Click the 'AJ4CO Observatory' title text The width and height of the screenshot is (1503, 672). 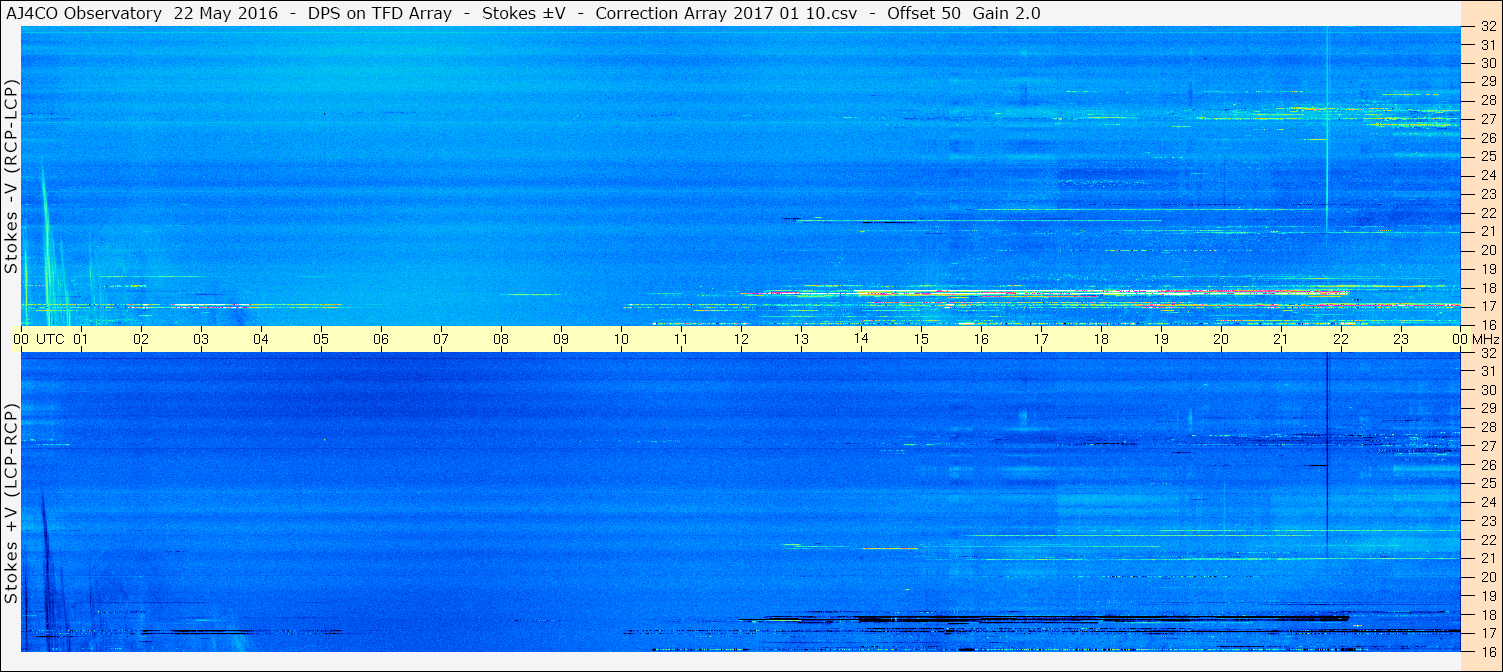point(84,13)
